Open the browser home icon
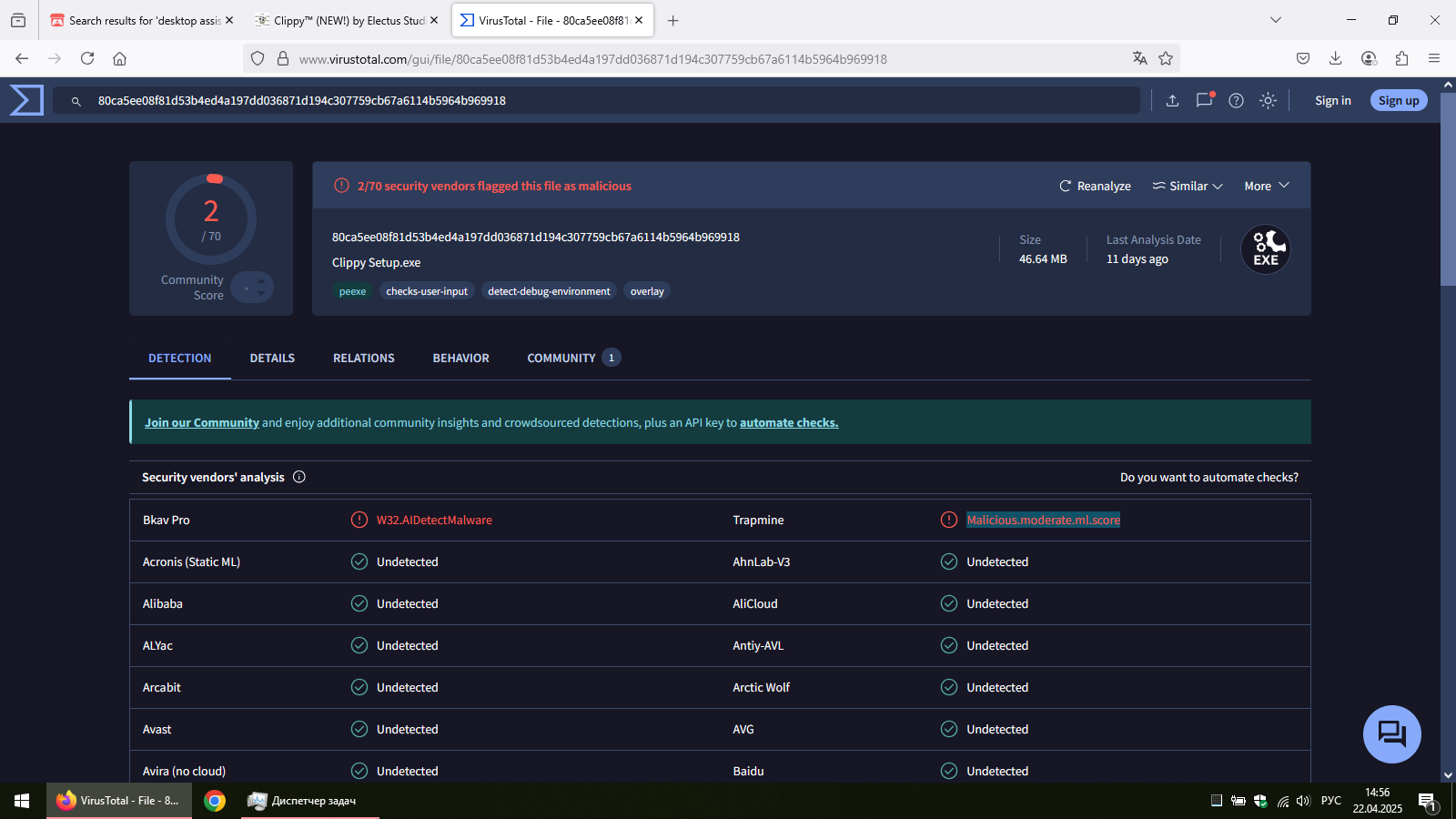 [x=119, y=58]
